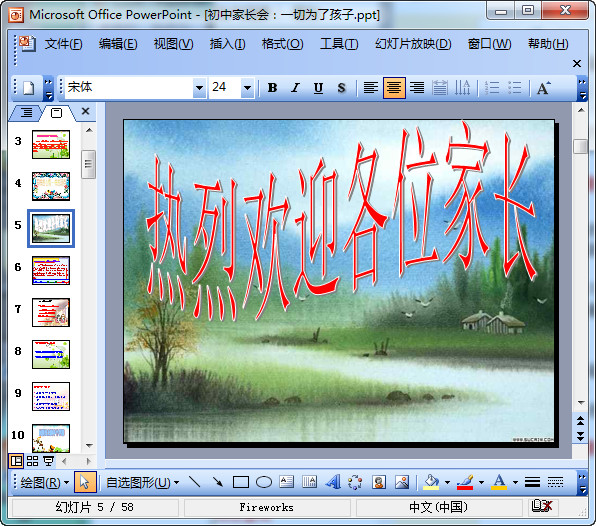Select slide 9 thumbnail
596x526 pixels.
tap(51, 396)
